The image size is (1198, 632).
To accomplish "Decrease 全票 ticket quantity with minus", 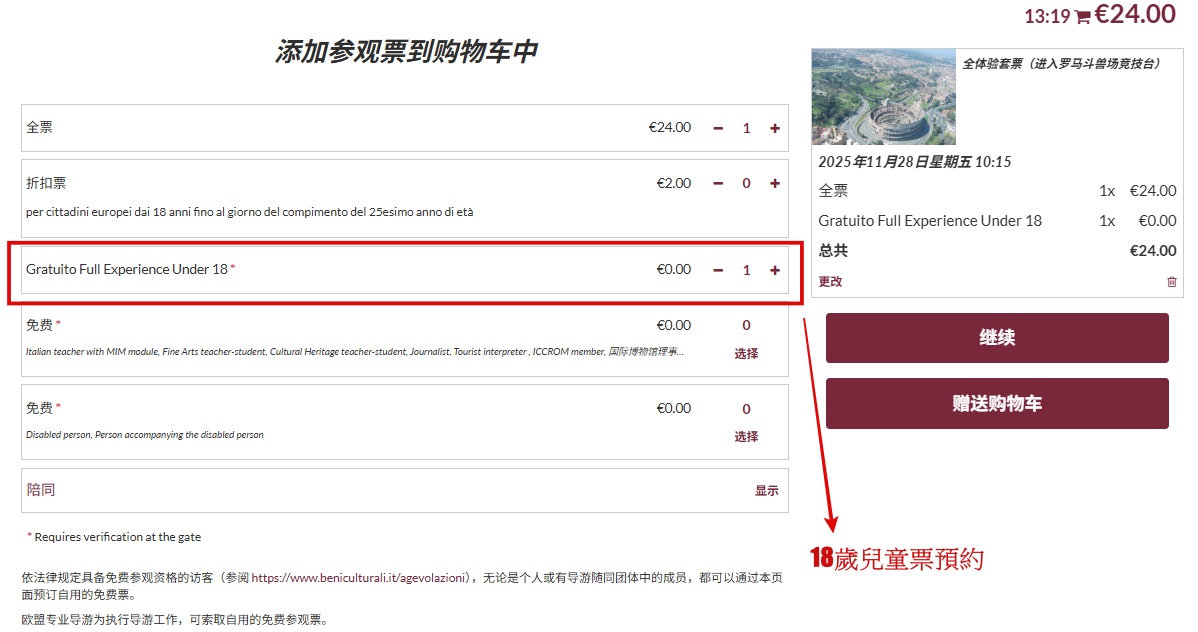I will [718, 128].
